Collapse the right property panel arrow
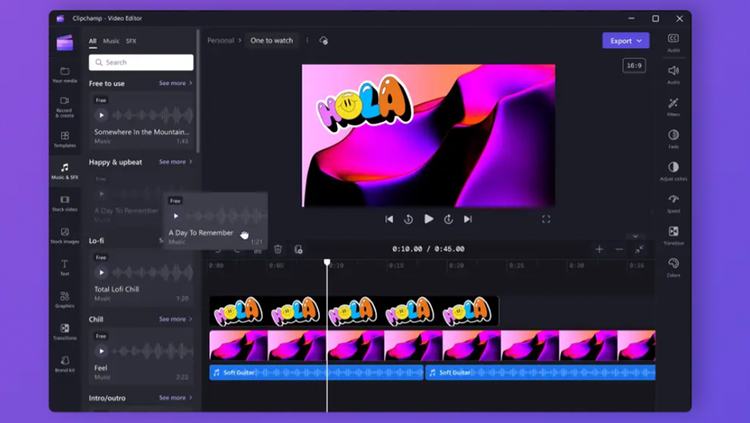Image resolution: width=750 pixels, height=423 pixels. tap(652, 211)
